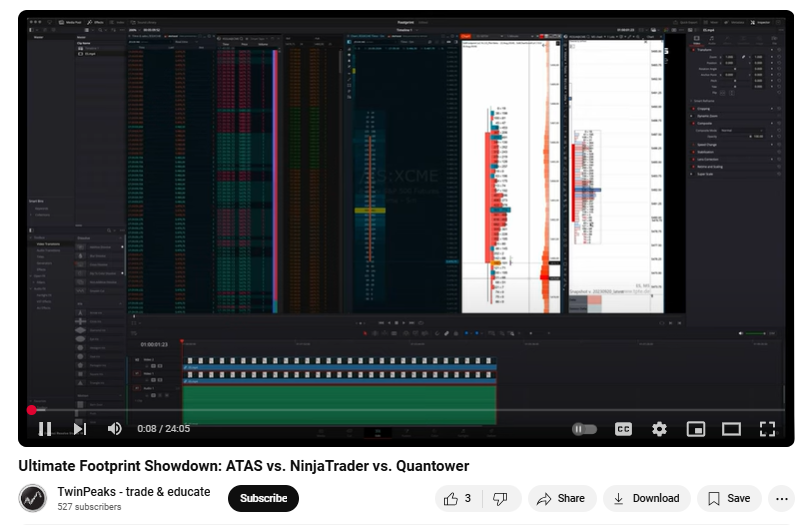
Task: Dislike this video
Action: [502, 498]
